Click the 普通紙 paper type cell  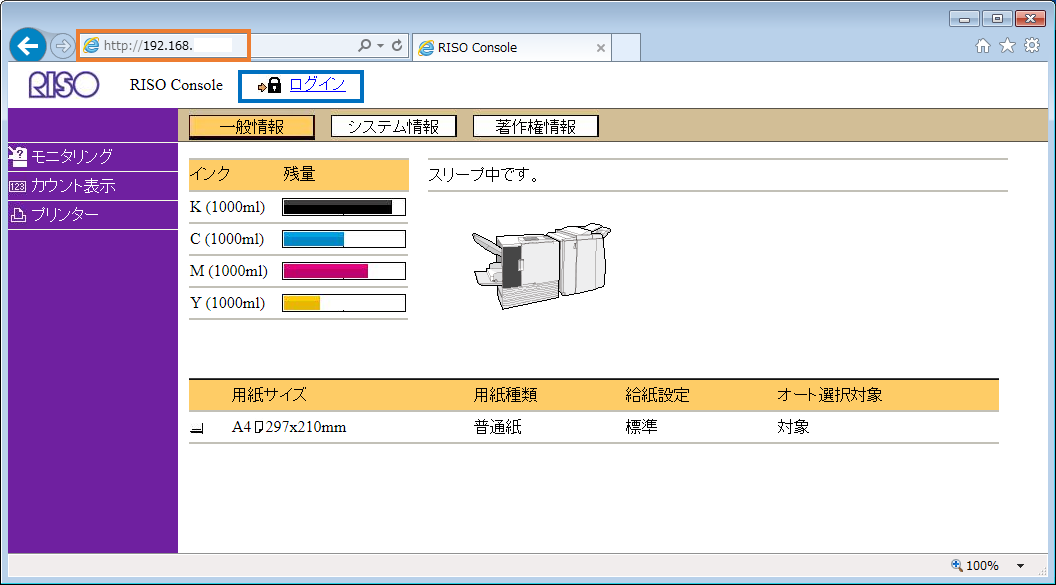(x=498, y=427)
